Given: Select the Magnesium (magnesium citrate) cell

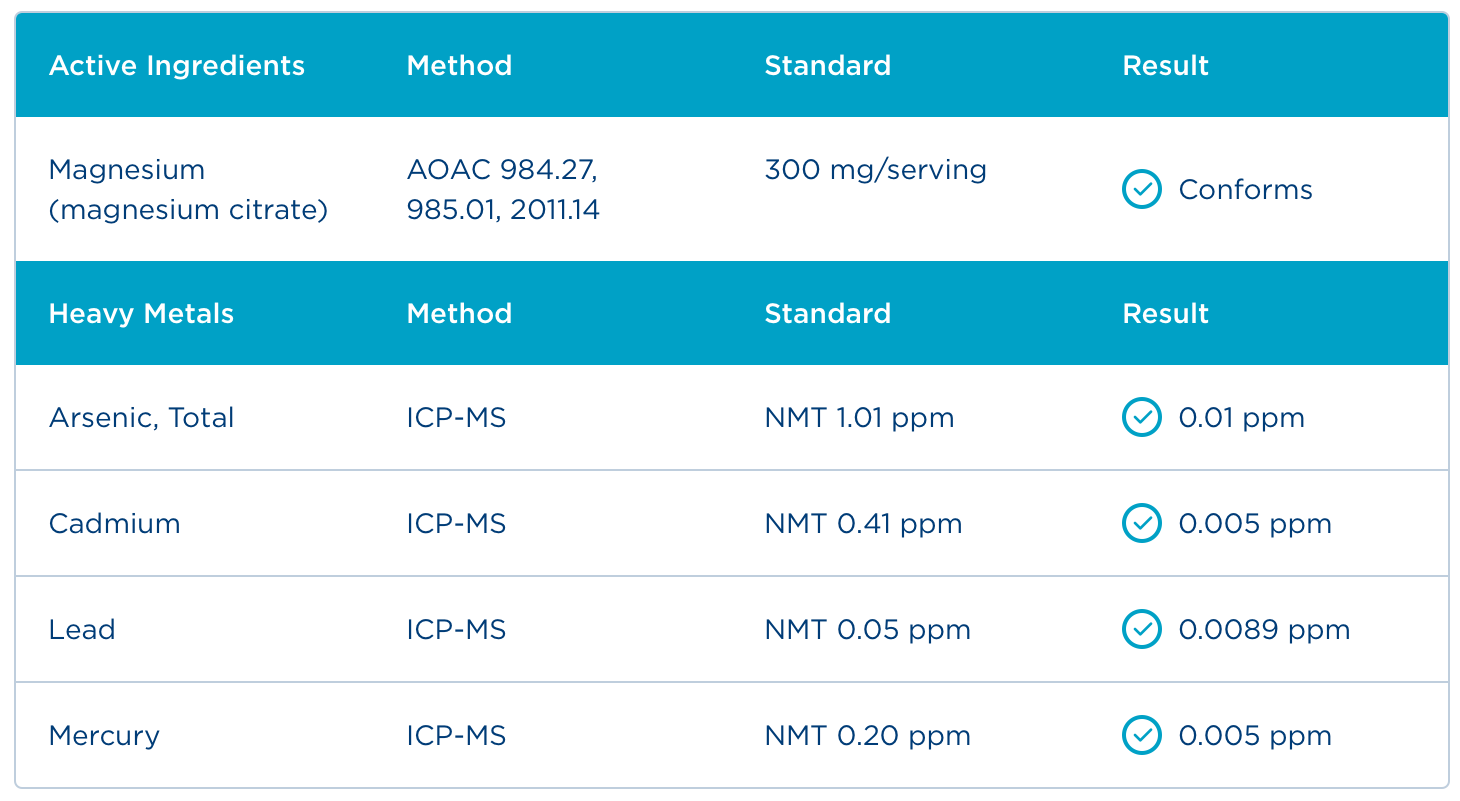Looking at the screenshot, I should (x=188, y=190).
